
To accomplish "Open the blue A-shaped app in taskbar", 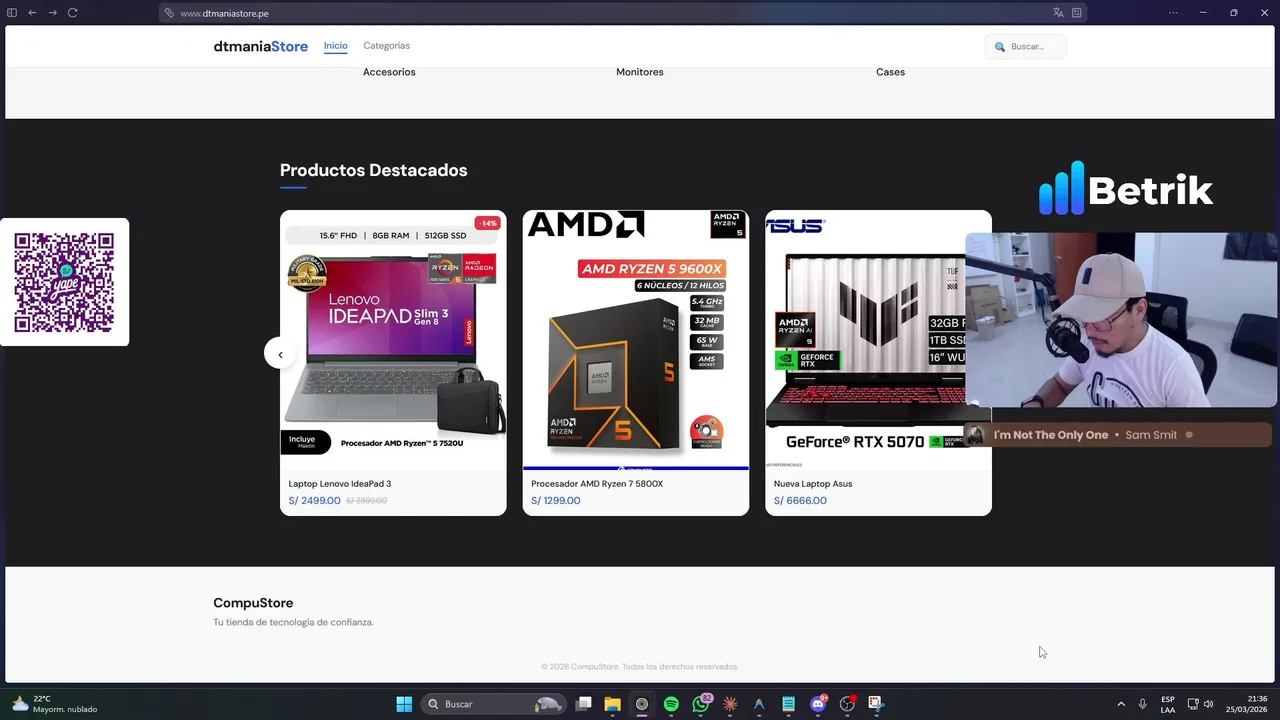I will tap(759, 704).
